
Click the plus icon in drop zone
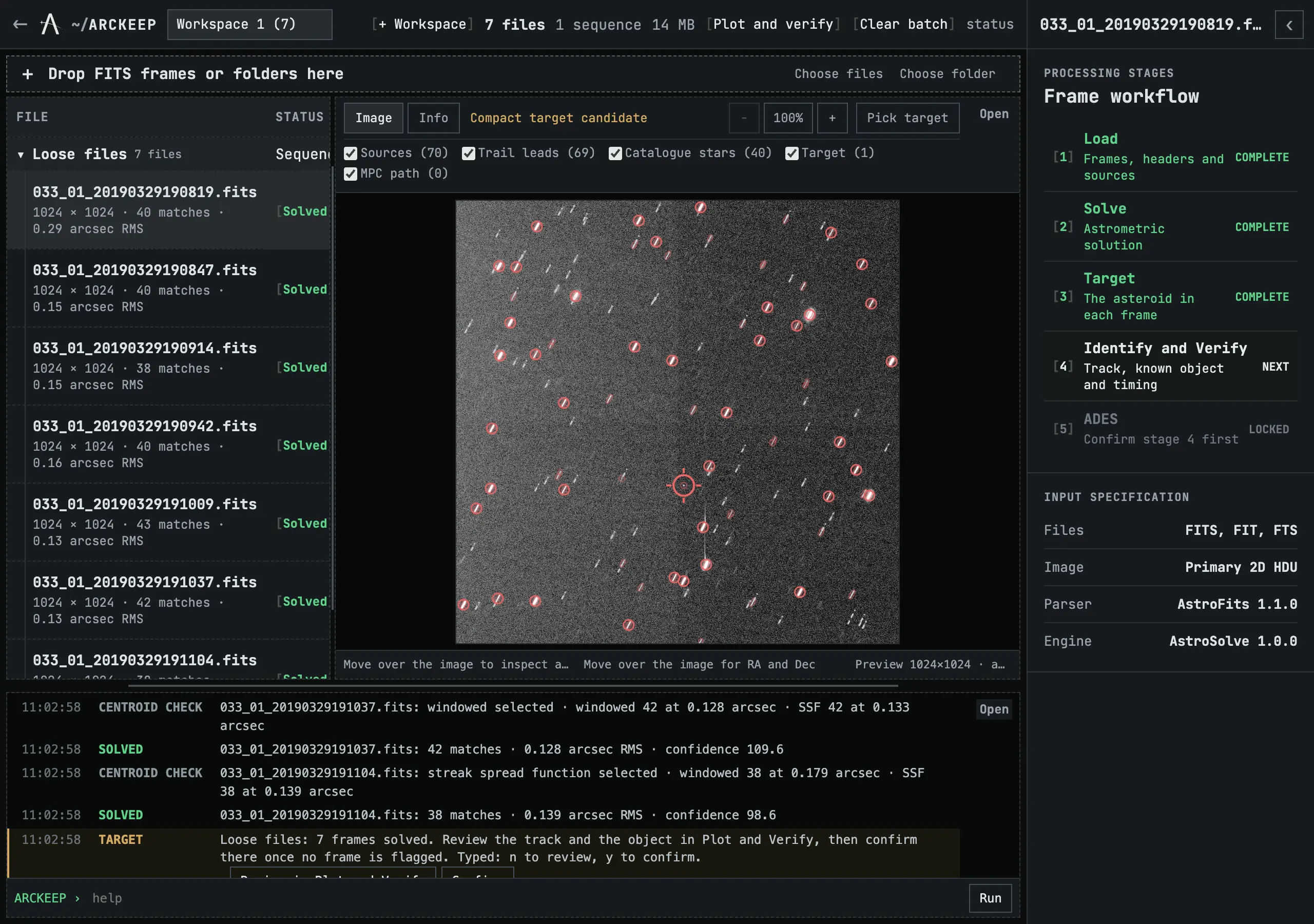coord(28,74)
